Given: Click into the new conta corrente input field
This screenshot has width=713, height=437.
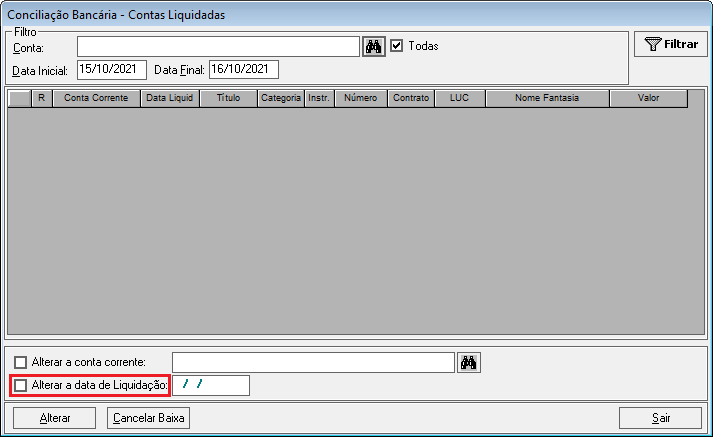Looking at the screenshot, I should [313, 362].
